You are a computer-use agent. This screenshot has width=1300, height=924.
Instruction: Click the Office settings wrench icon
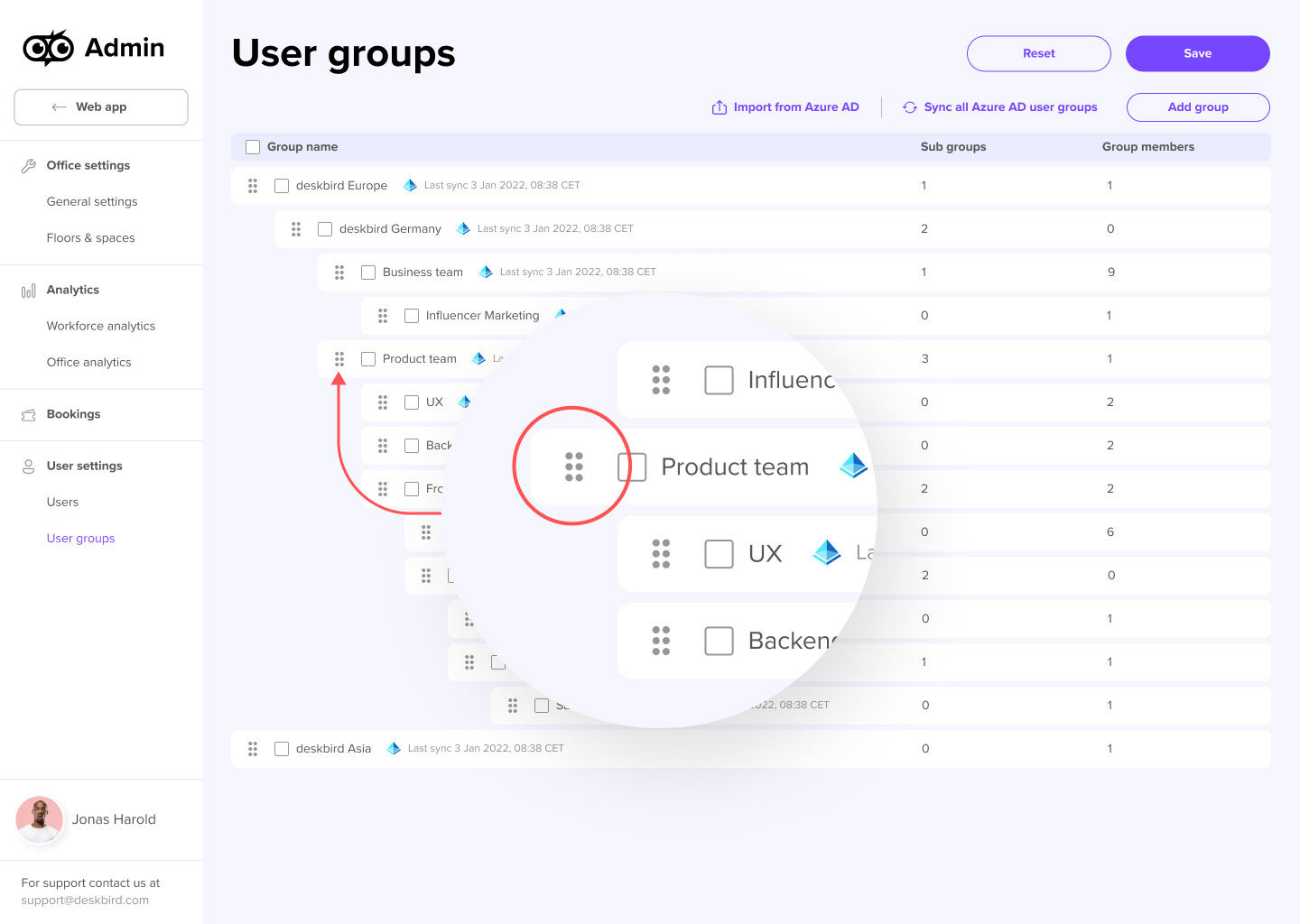pyautogui.click(x=29, y=164)
